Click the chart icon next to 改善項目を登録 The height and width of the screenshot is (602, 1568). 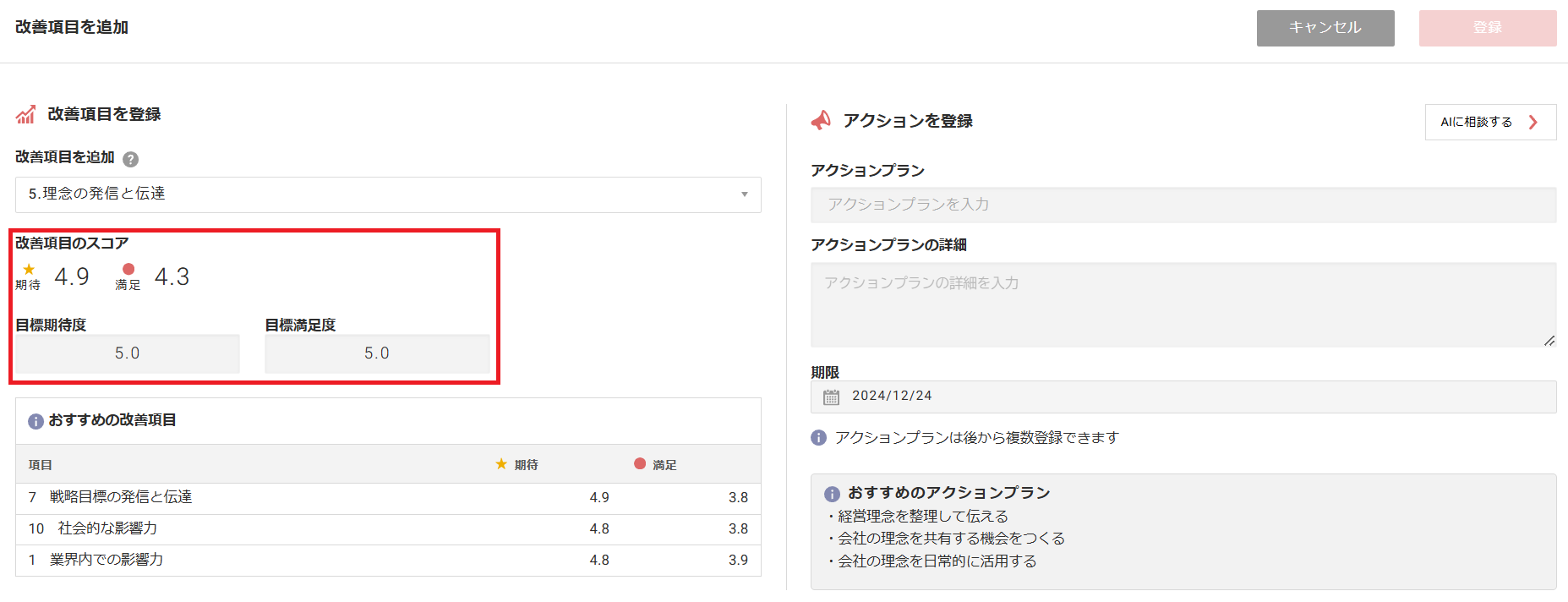click(25, 114)
